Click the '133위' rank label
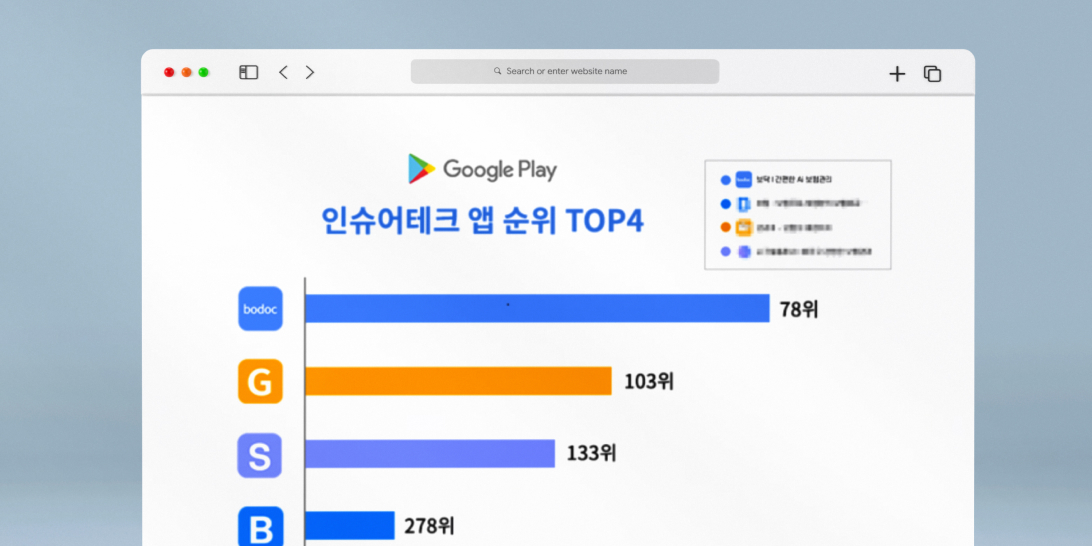 591,453
